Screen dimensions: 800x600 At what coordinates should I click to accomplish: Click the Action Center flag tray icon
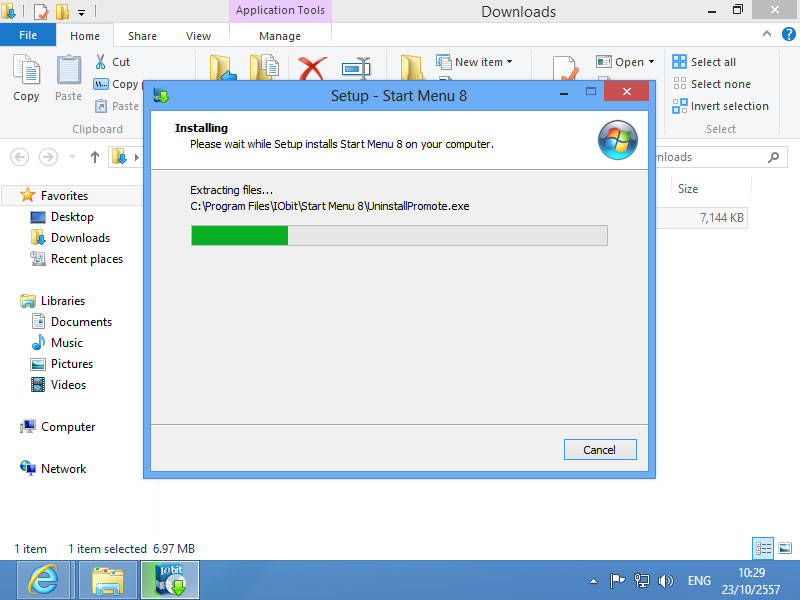coord(617,581)
